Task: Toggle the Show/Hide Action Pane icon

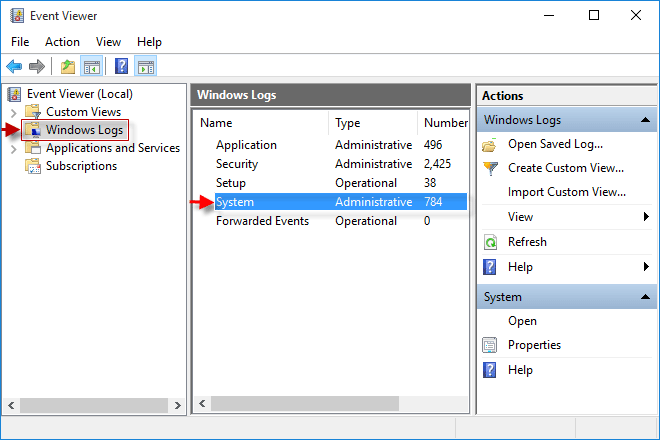Action: 146,67
